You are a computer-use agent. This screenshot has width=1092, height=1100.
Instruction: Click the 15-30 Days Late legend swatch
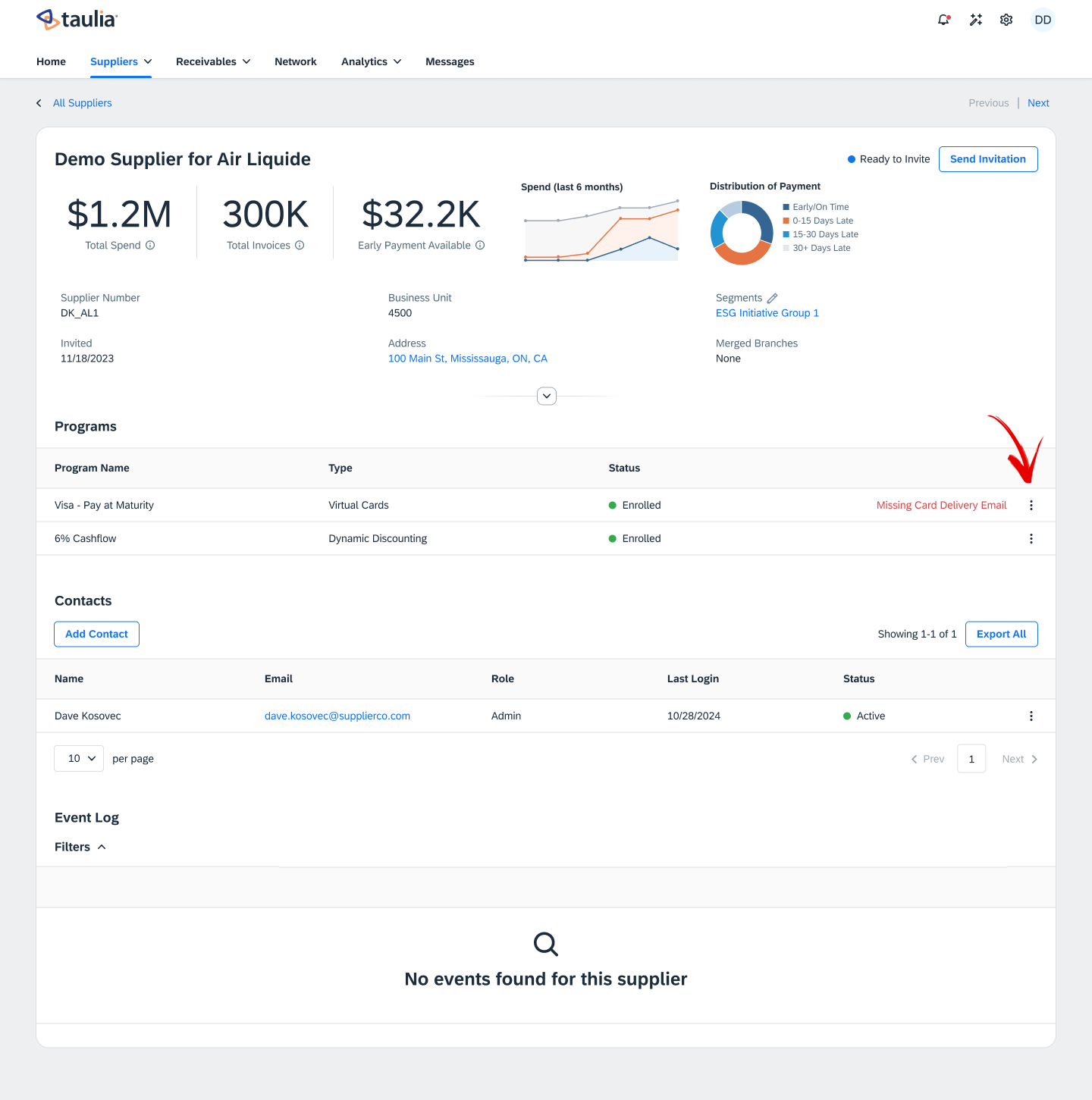point(786,234)
